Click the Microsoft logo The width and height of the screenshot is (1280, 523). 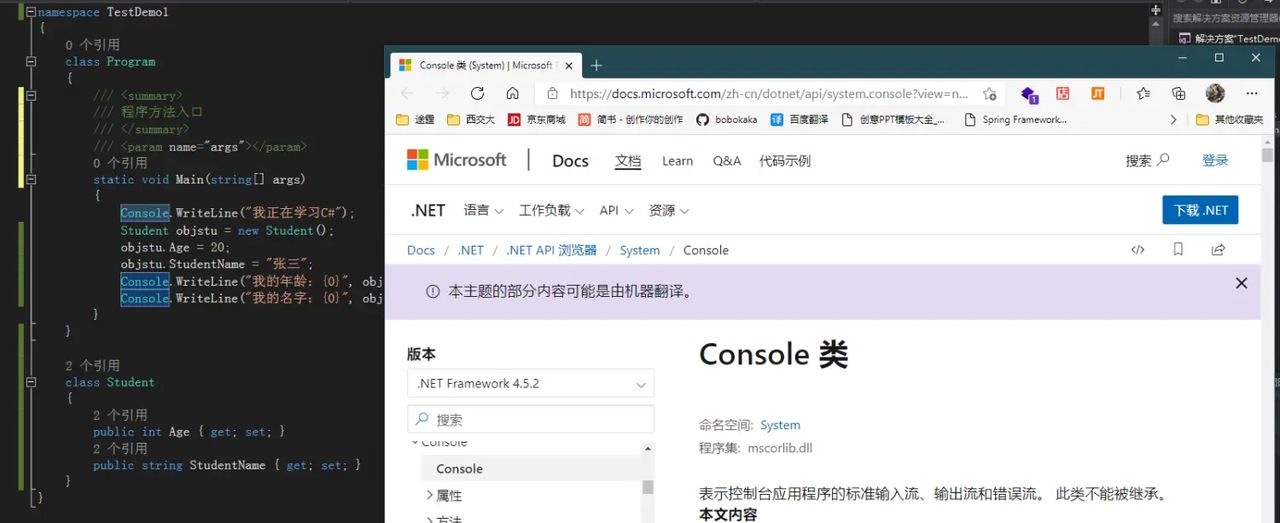pyautogui.click(x=456, y=160)
